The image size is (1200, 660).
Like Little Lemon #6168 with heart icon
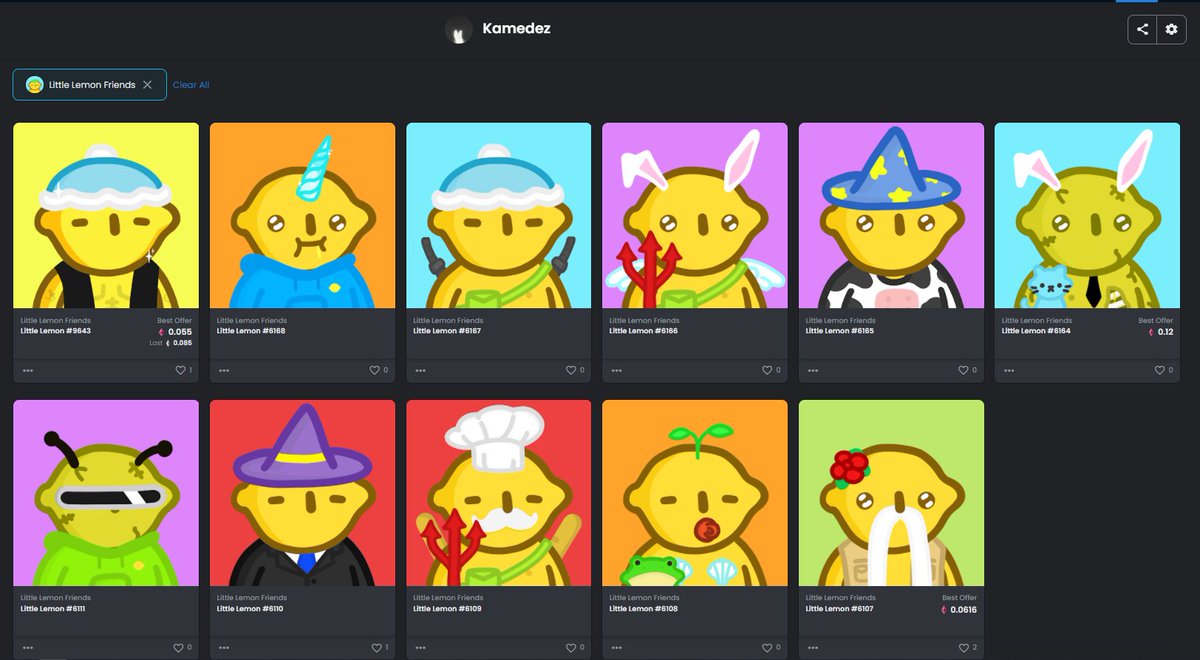[377, 370]
